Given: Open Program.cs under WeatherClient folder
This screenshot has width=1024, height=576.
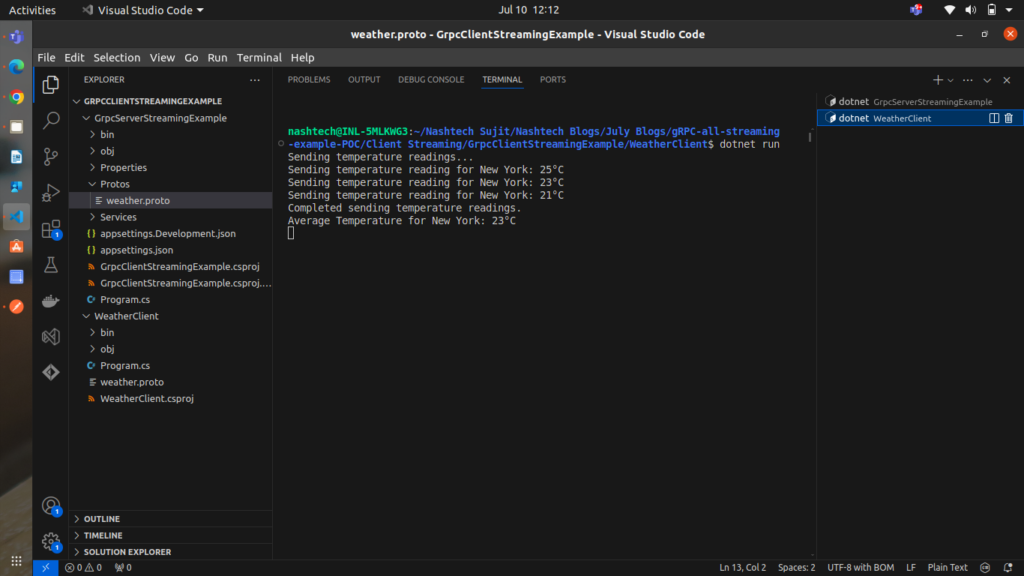Looking at the screenshot, I should 124,366.
